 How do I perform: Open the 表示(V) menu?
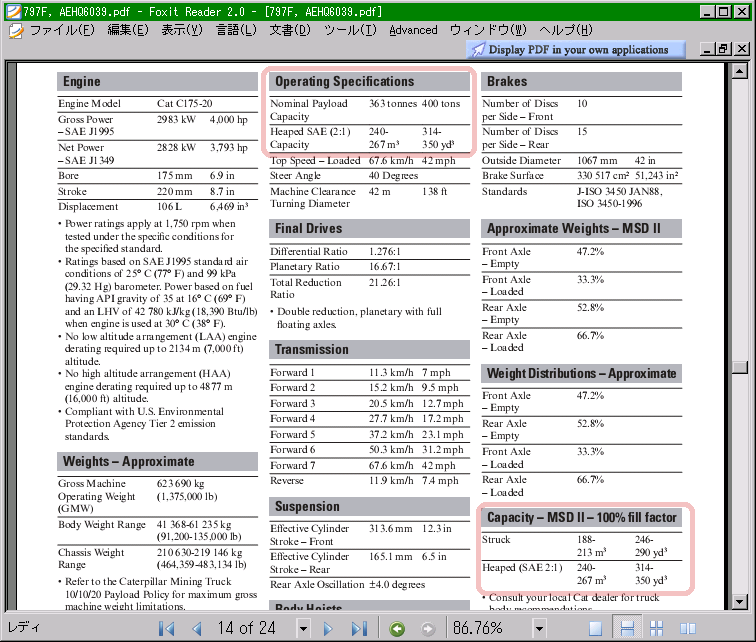click(182, 30)
